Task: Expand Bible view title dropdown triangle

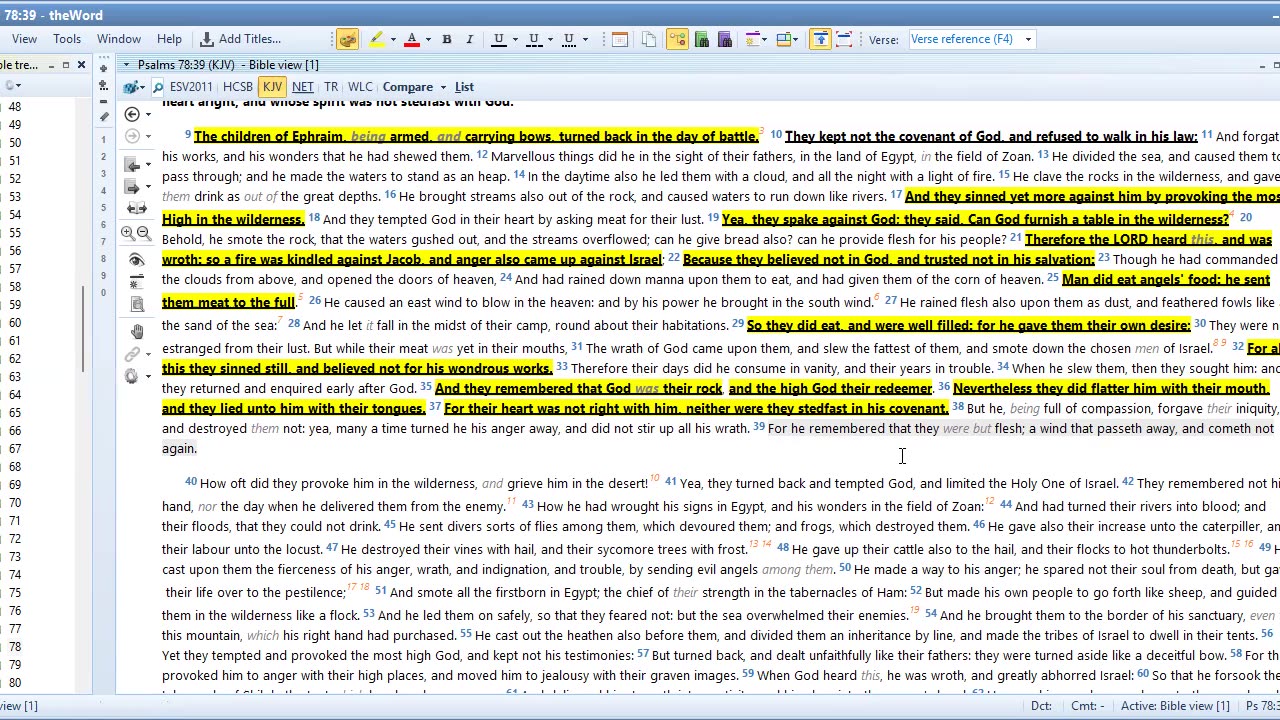Action: pyautogui.click(x=126, y=65)
